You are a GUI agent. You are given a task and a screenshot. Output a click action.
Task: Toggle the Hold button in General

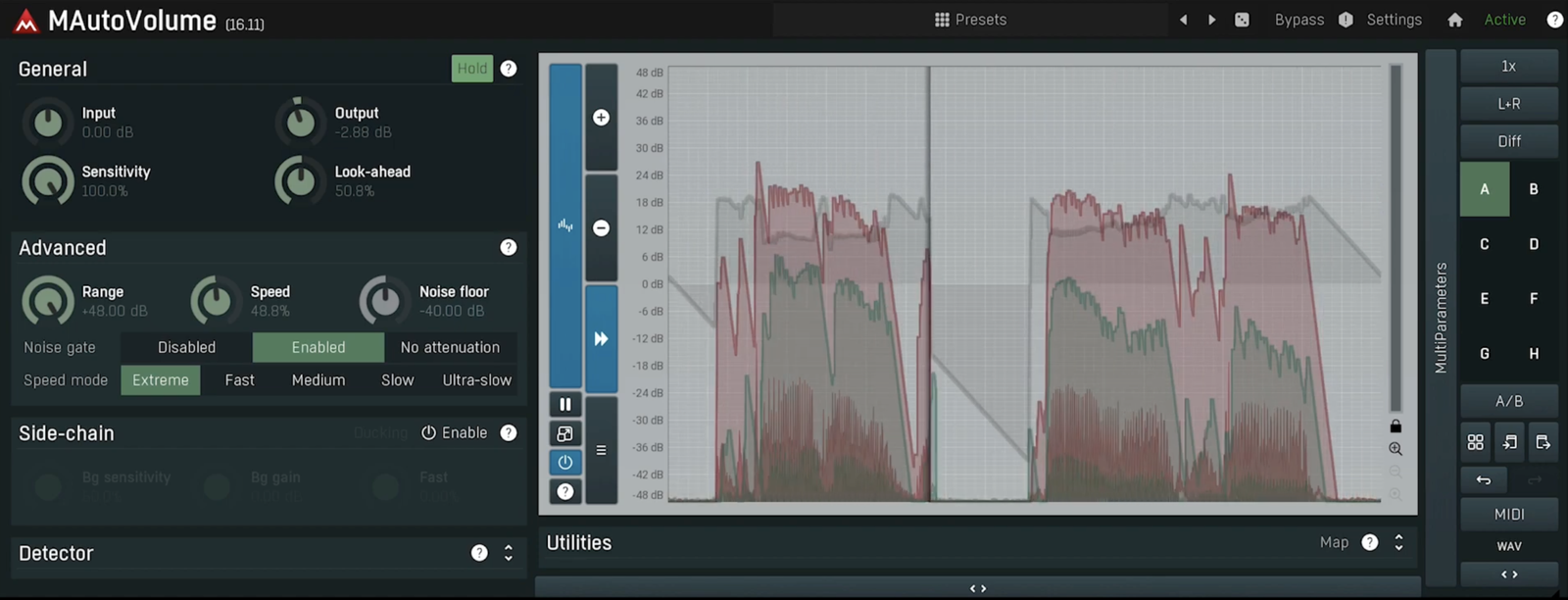tap(472, 69)
